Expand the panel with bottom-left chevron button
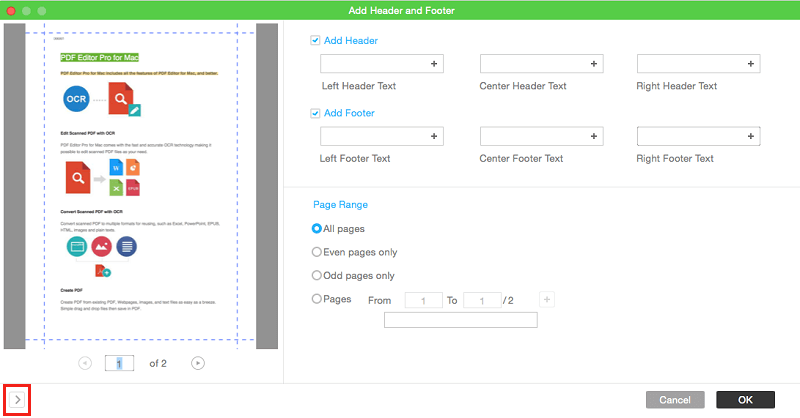 (17, 400)
